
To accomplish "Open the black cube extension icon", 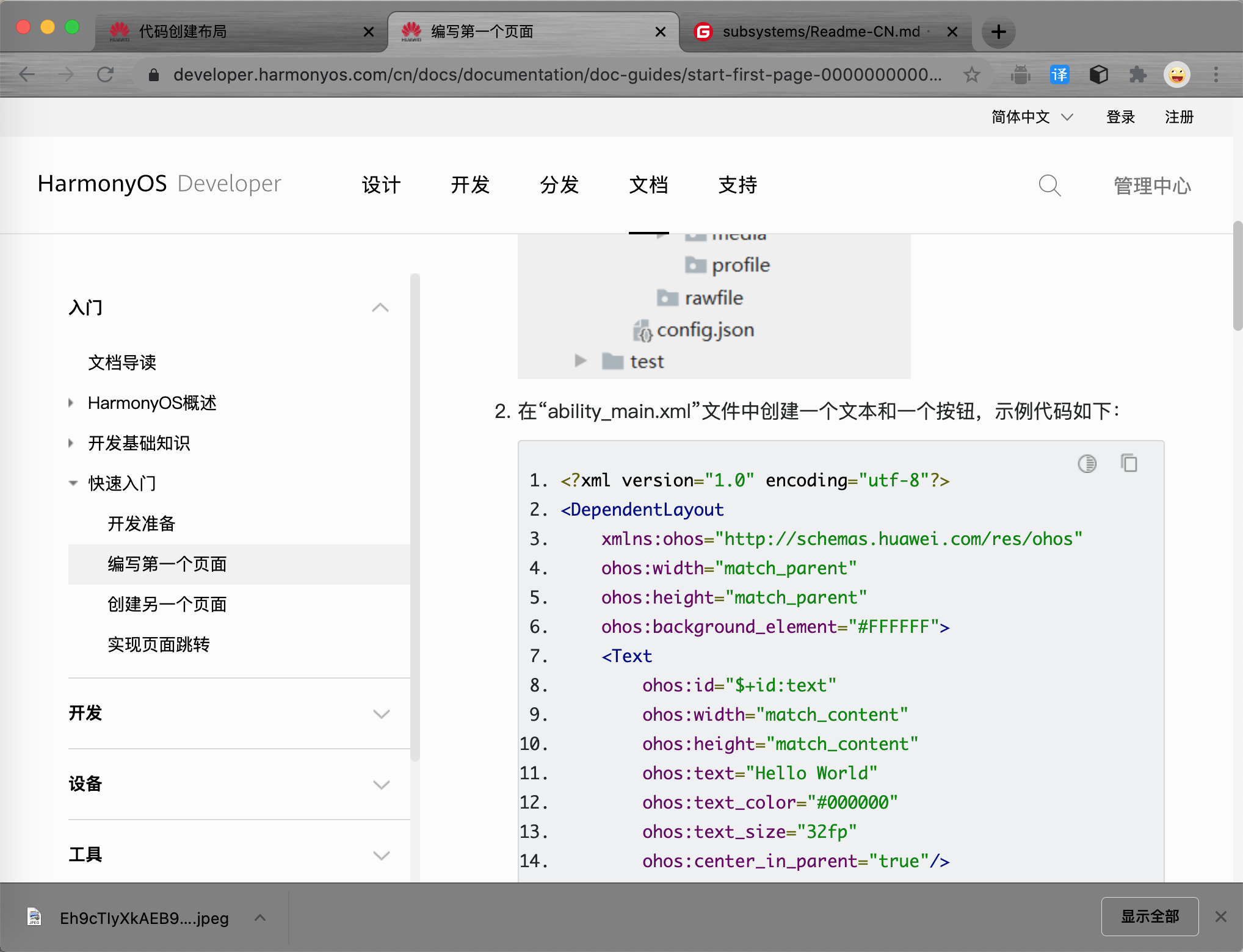I will coord(1099,74).
